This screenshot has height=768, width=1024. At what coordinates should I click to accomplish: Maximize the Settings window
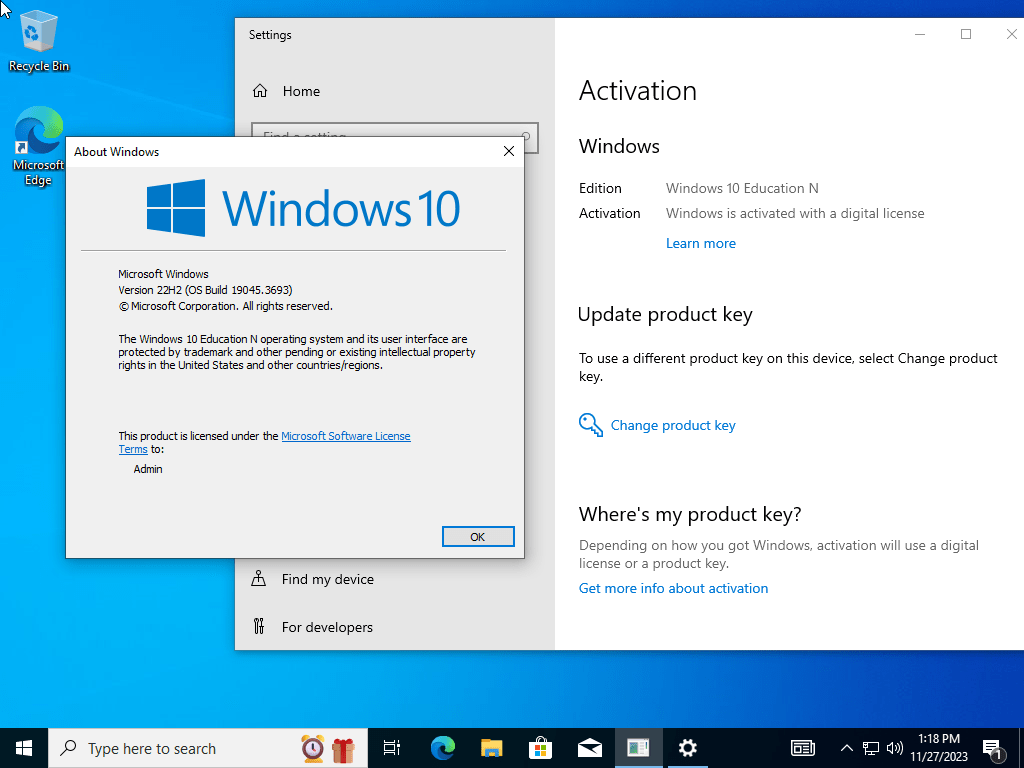[966, 35]
